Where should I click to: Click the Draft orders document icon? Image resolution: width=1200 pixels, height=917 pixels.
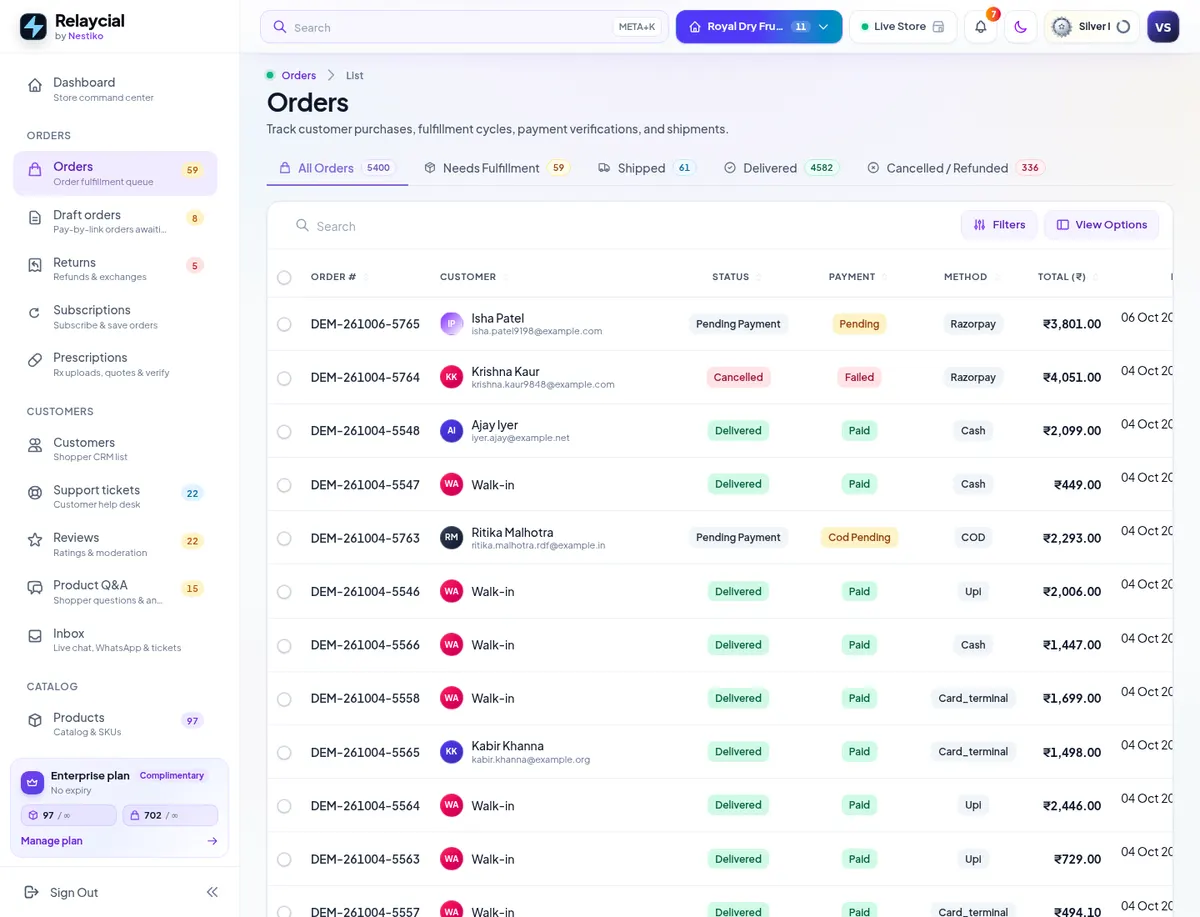35,217
